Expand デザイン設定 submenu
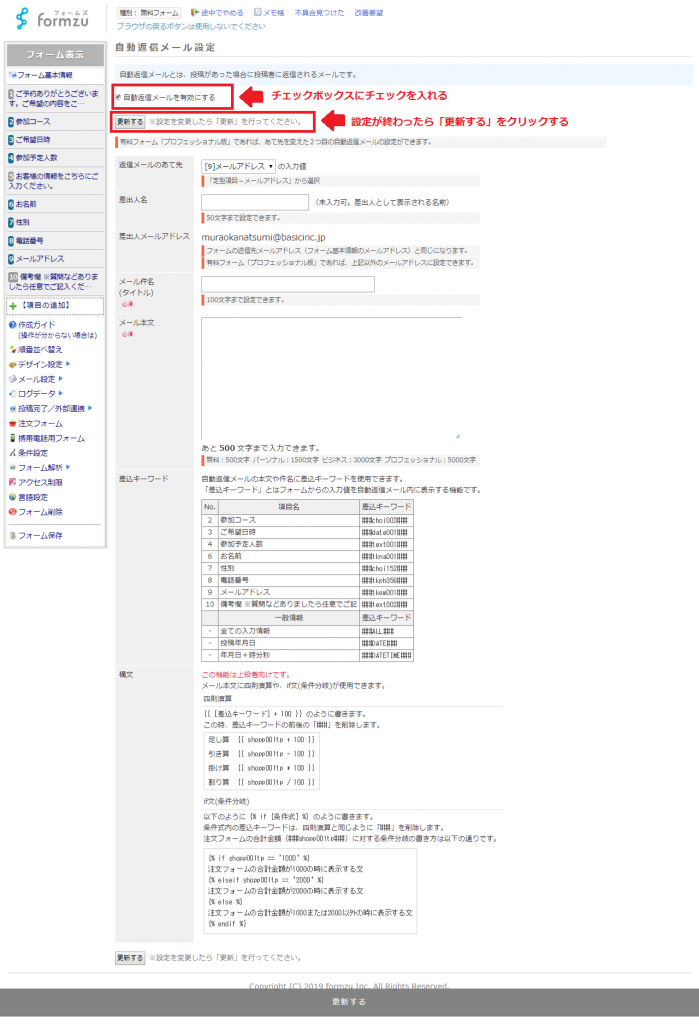The image size is (699, 1024). (x=40, y=365)
